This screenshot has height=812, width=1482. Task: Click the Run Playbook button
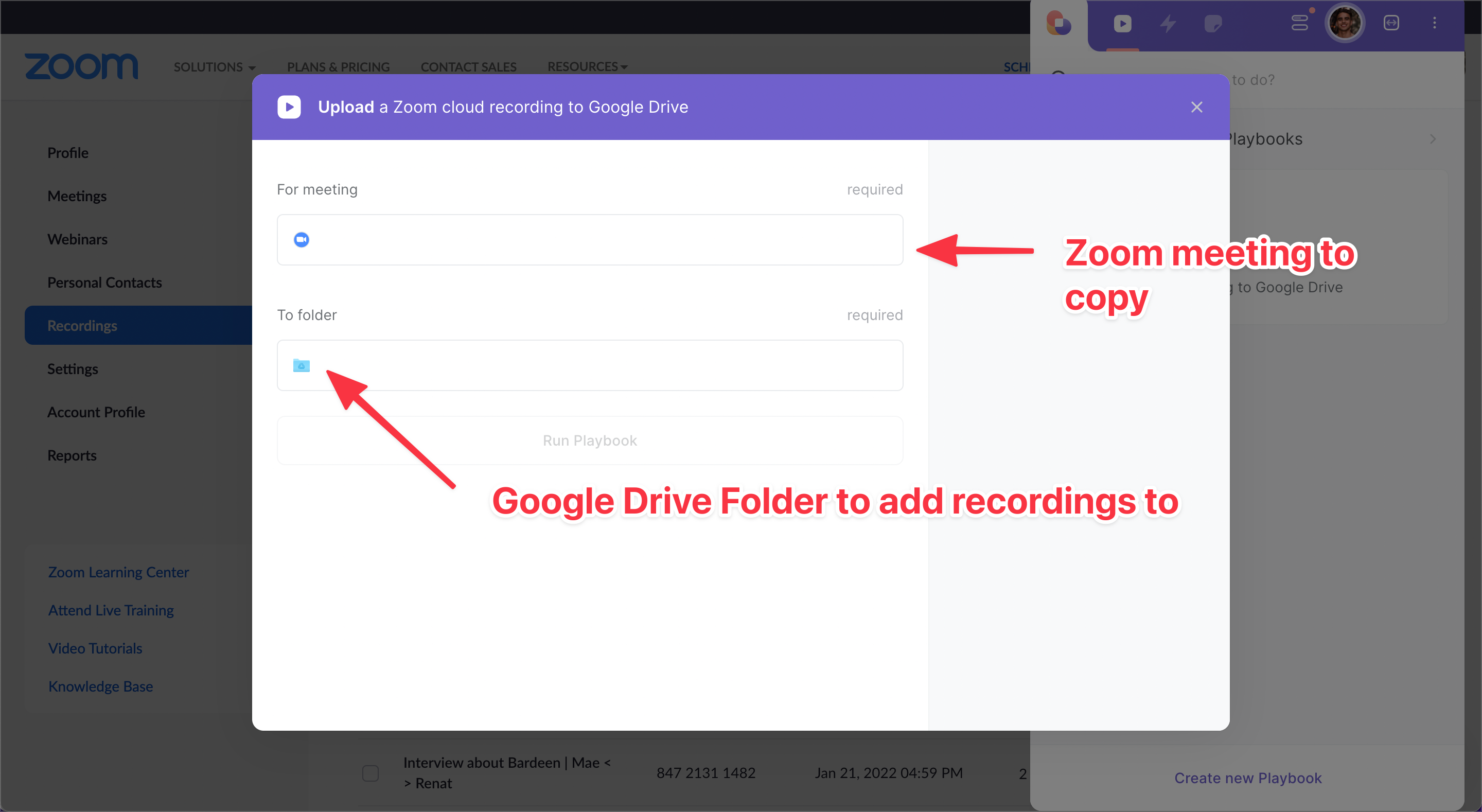click(x=590, y=440)
